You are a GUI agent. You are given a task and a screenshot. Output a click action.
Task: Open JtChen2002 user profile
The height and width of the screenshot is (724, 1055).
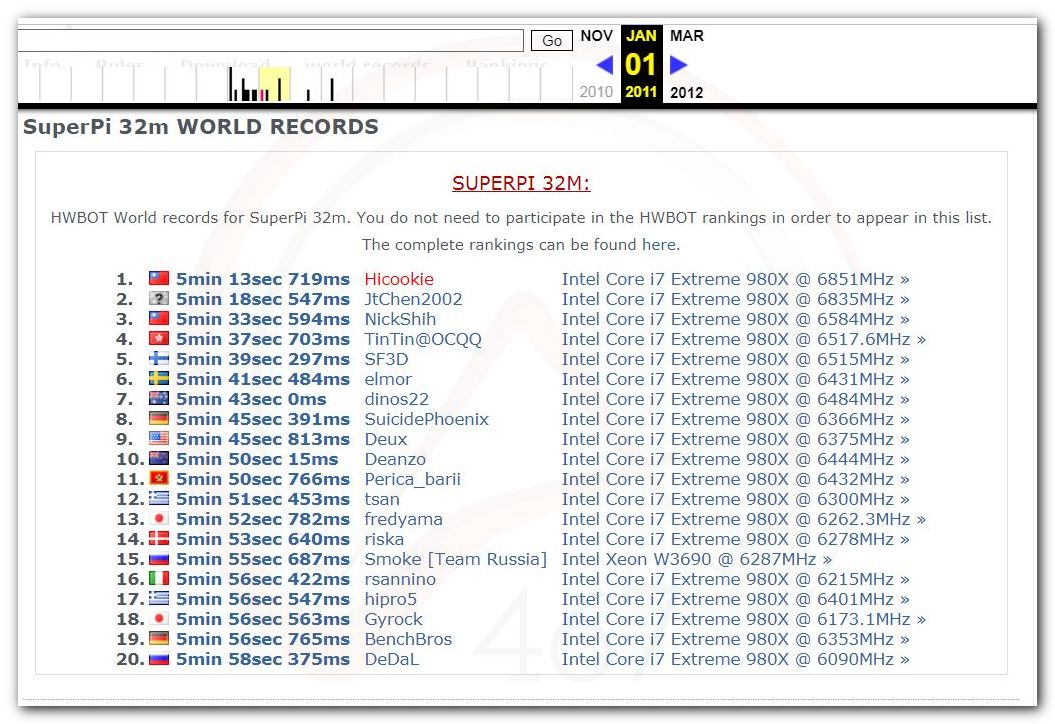coord(413,299)
